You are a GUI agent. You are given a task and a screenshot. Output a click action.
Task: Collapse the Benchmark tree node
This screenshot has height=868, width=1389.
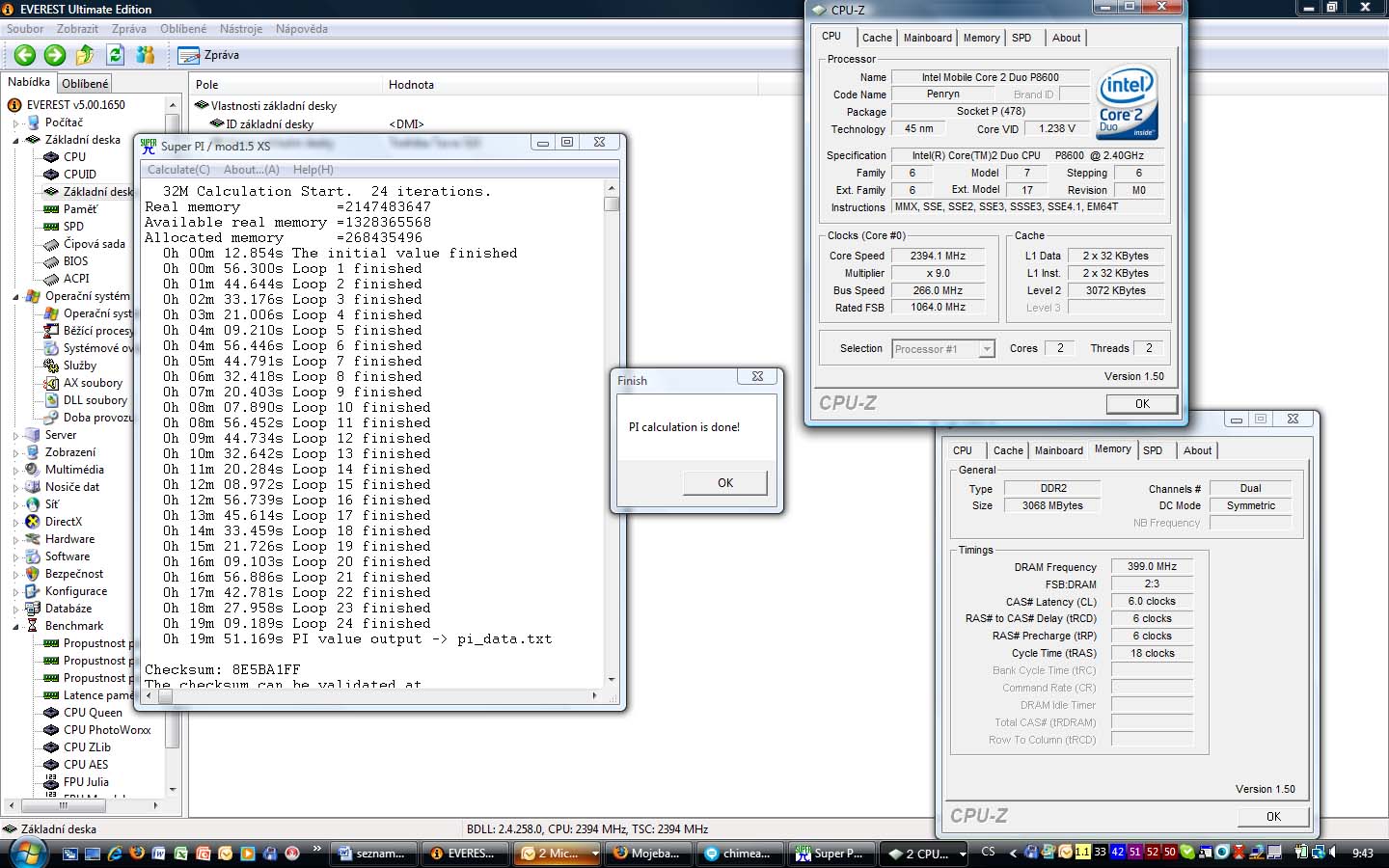[16, 627]
